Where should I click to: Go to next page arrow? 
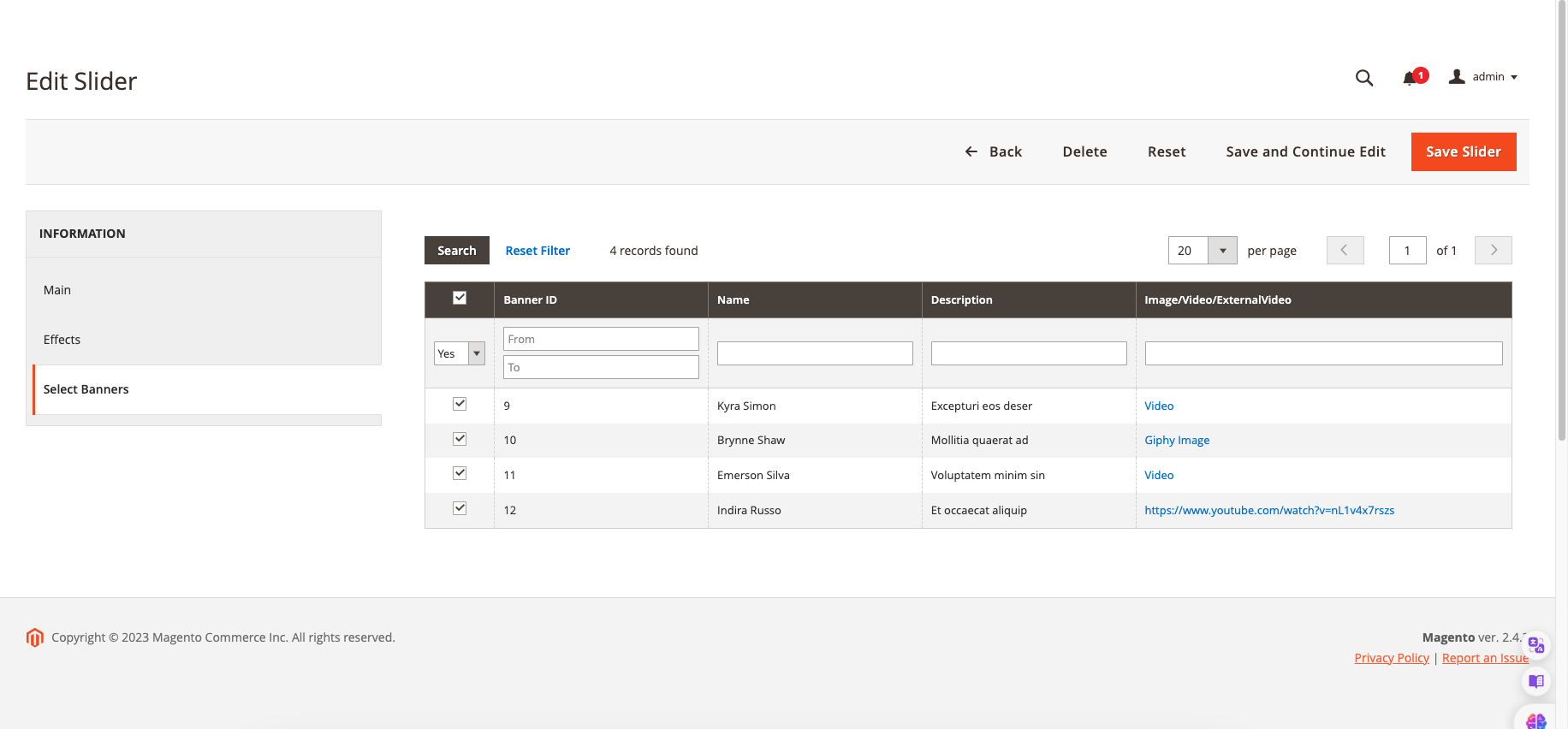click(1494, 250)
